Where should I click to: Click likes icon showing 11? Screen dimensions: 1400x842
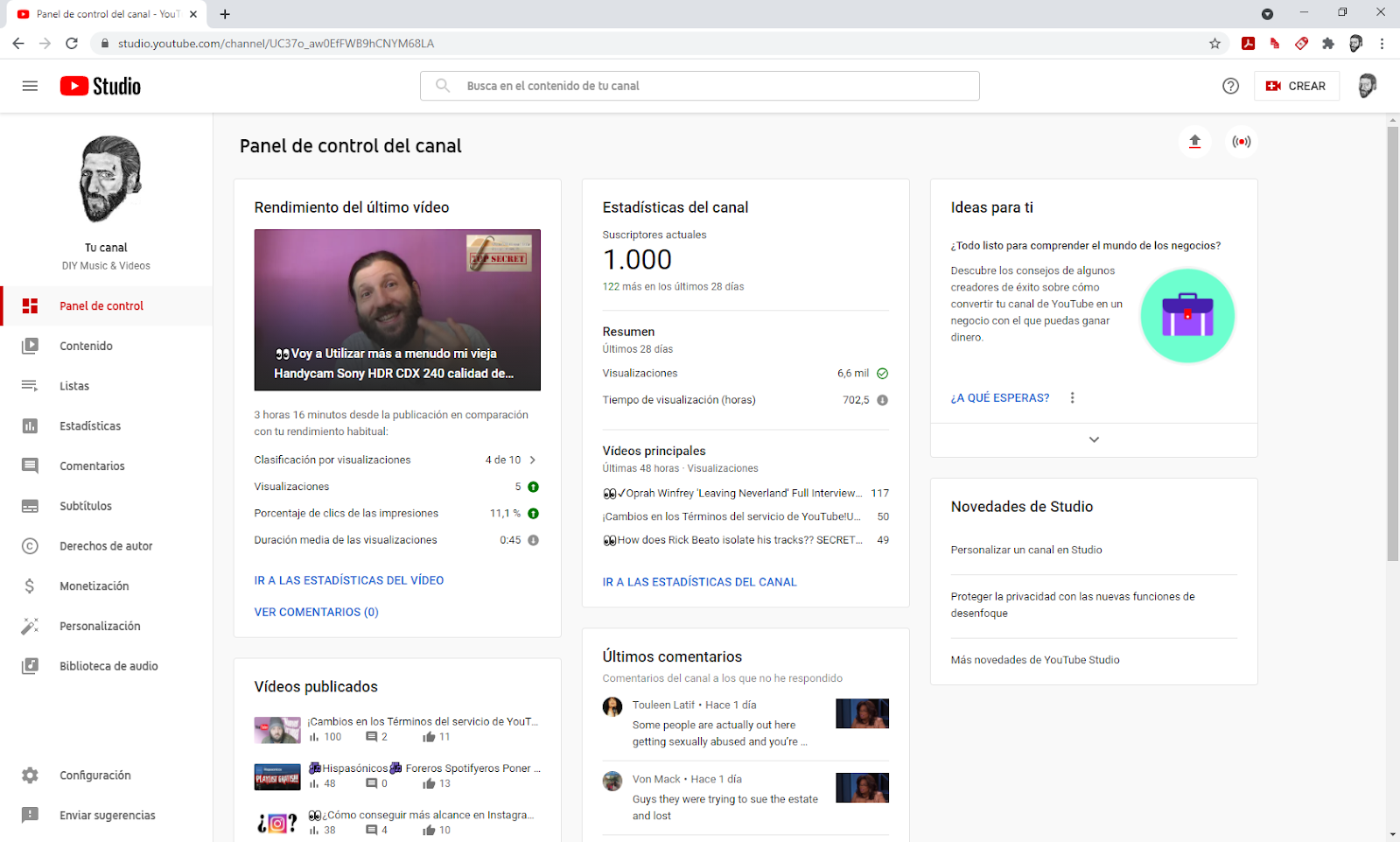[x=429, y=737]
